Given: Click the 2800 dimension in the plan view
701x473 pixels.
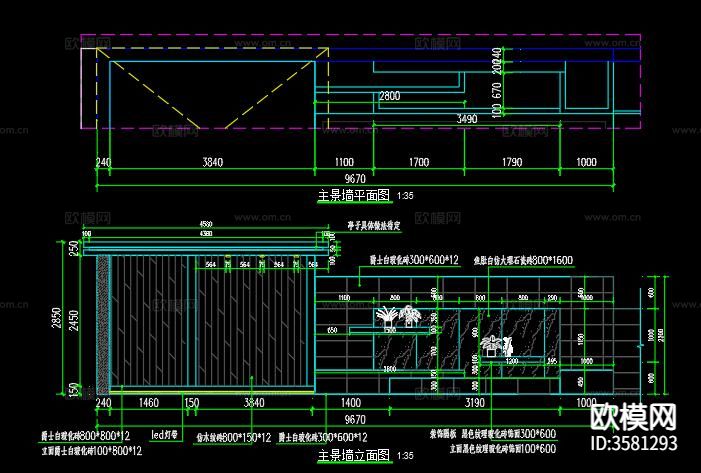Looking at the screenshot, I should pos(390,96).
